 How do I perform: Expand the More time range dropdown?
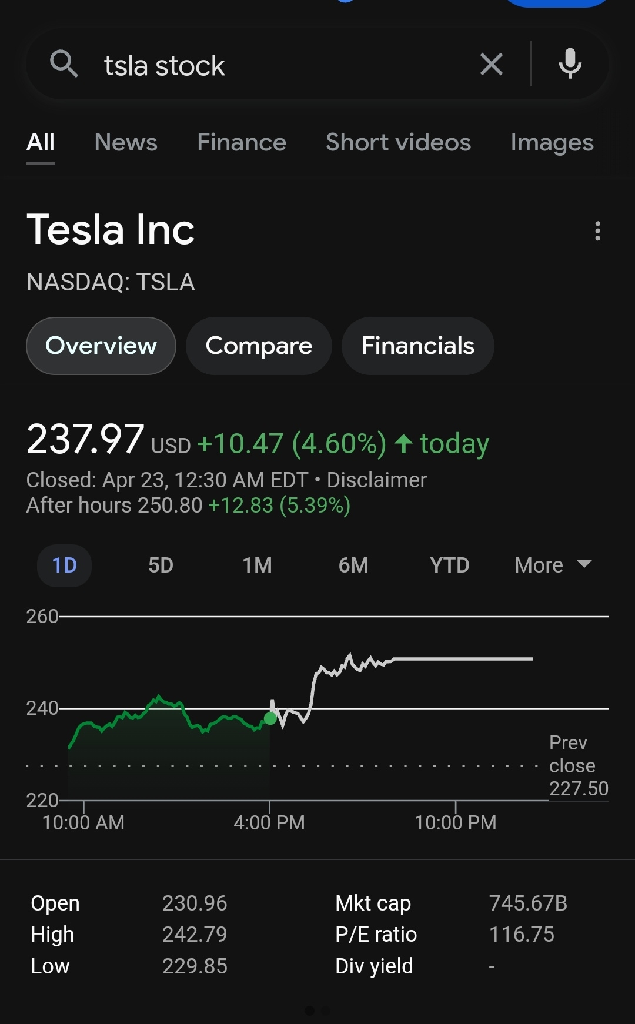pyautogui.click(x=553, y=565)
